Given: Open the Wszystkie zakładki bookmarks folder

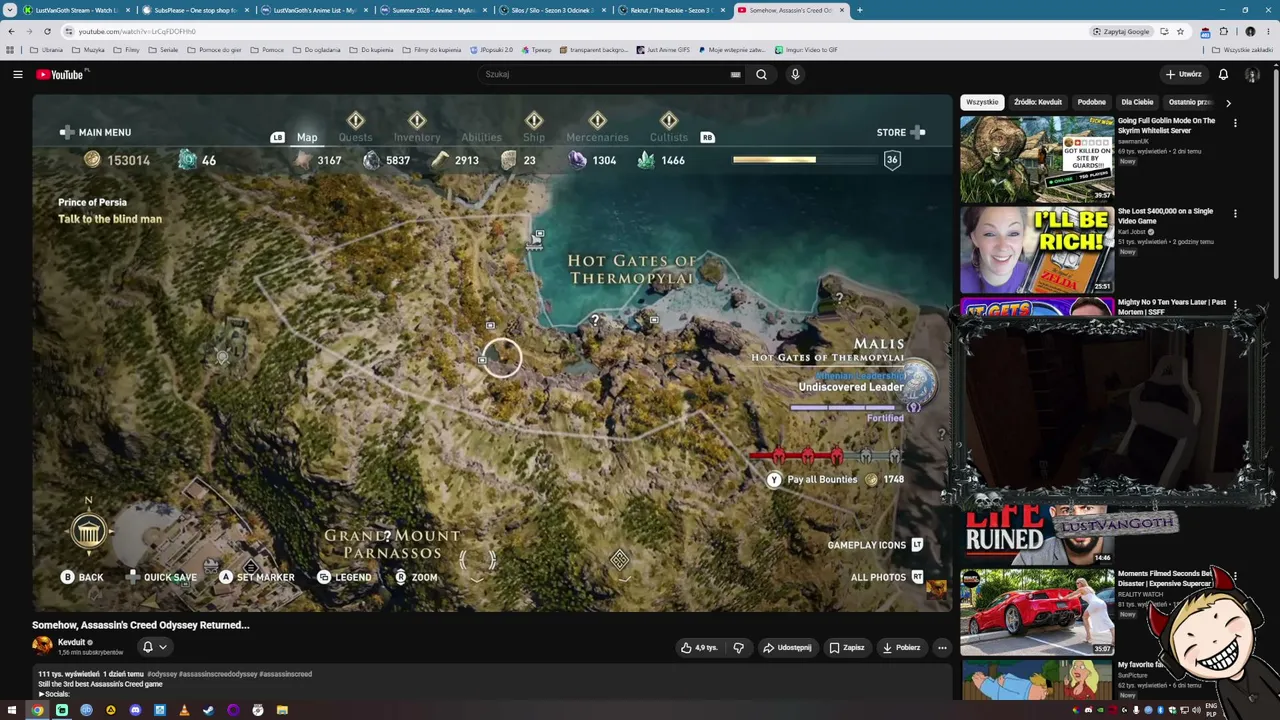Looking at the screenshot, I should [x=1243, y=50].
